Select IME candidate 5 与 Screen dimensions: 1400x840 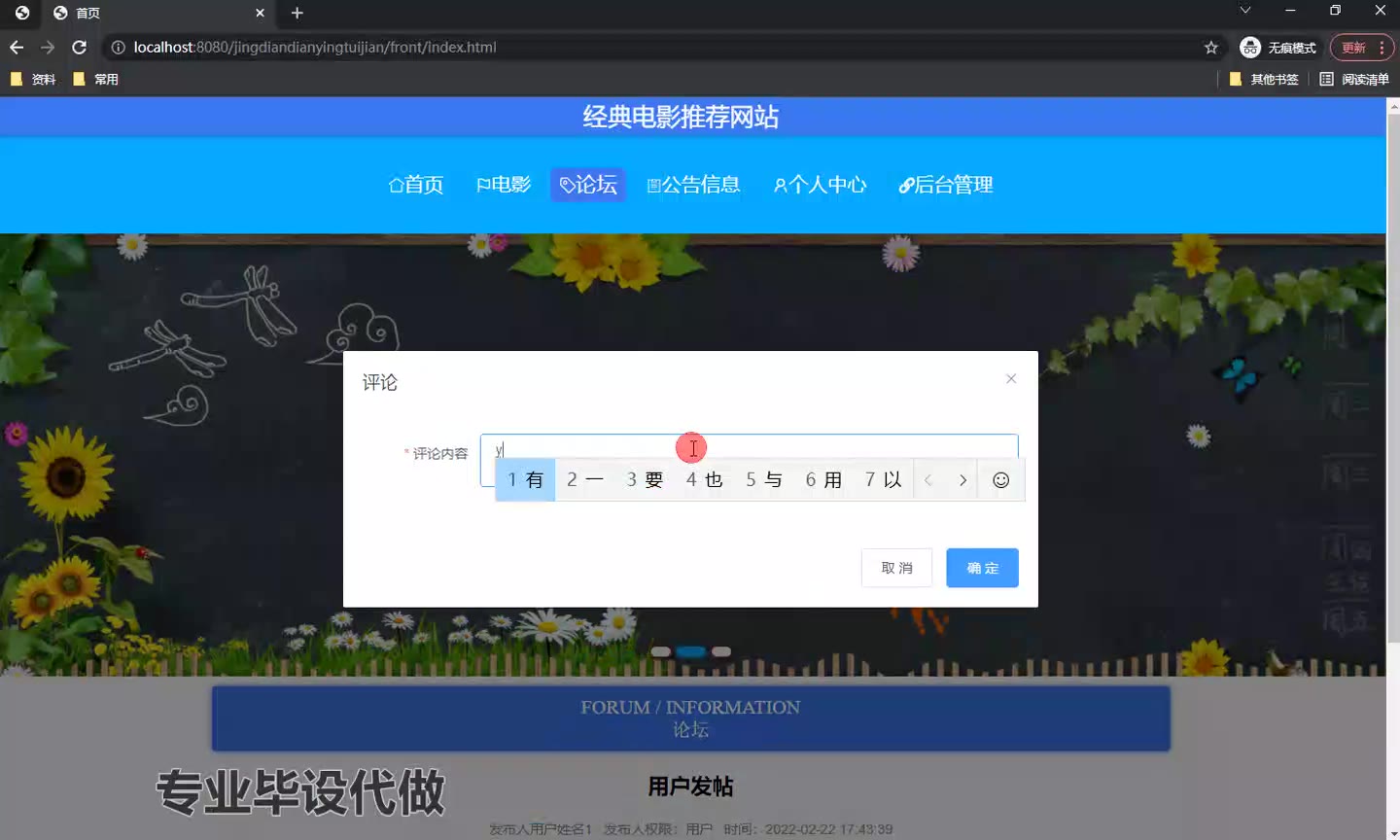point(764,479)
